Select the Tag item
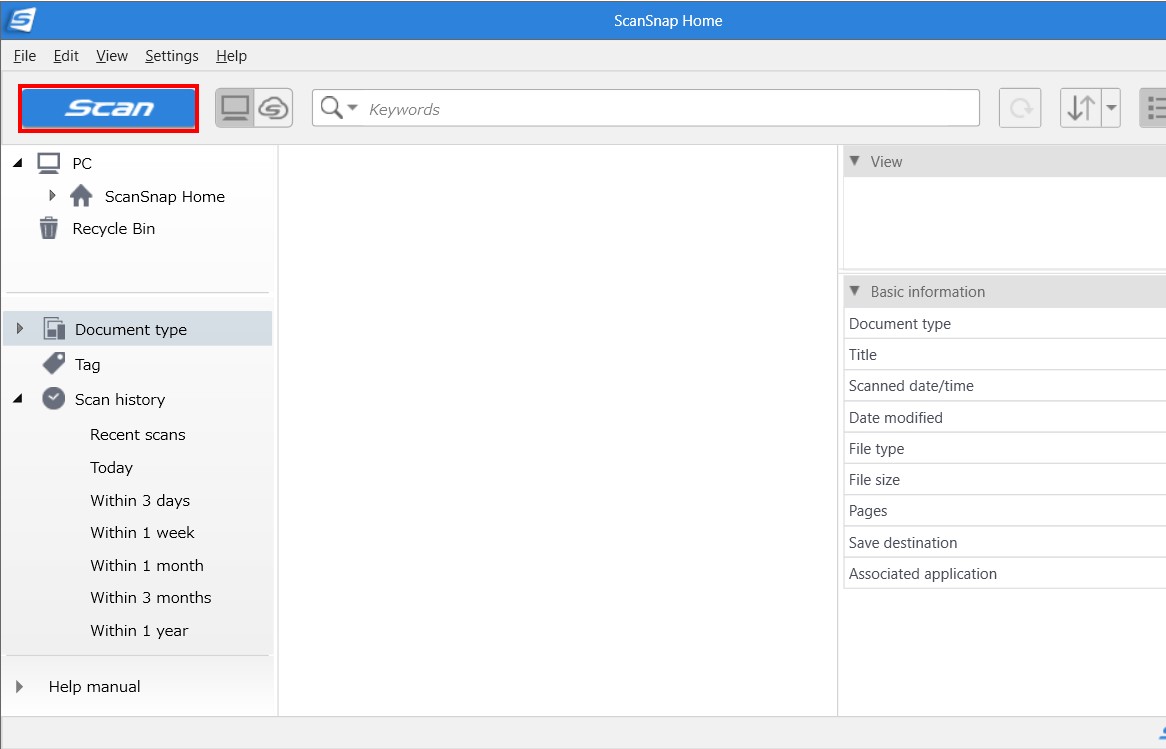1166x749 pixels. coord(88,364)
